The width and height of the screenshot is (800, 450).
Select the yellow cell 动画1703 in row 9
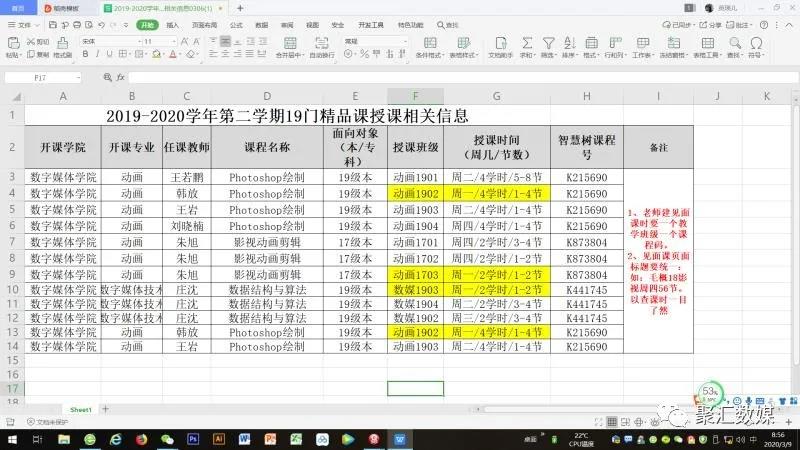[415, 274]
